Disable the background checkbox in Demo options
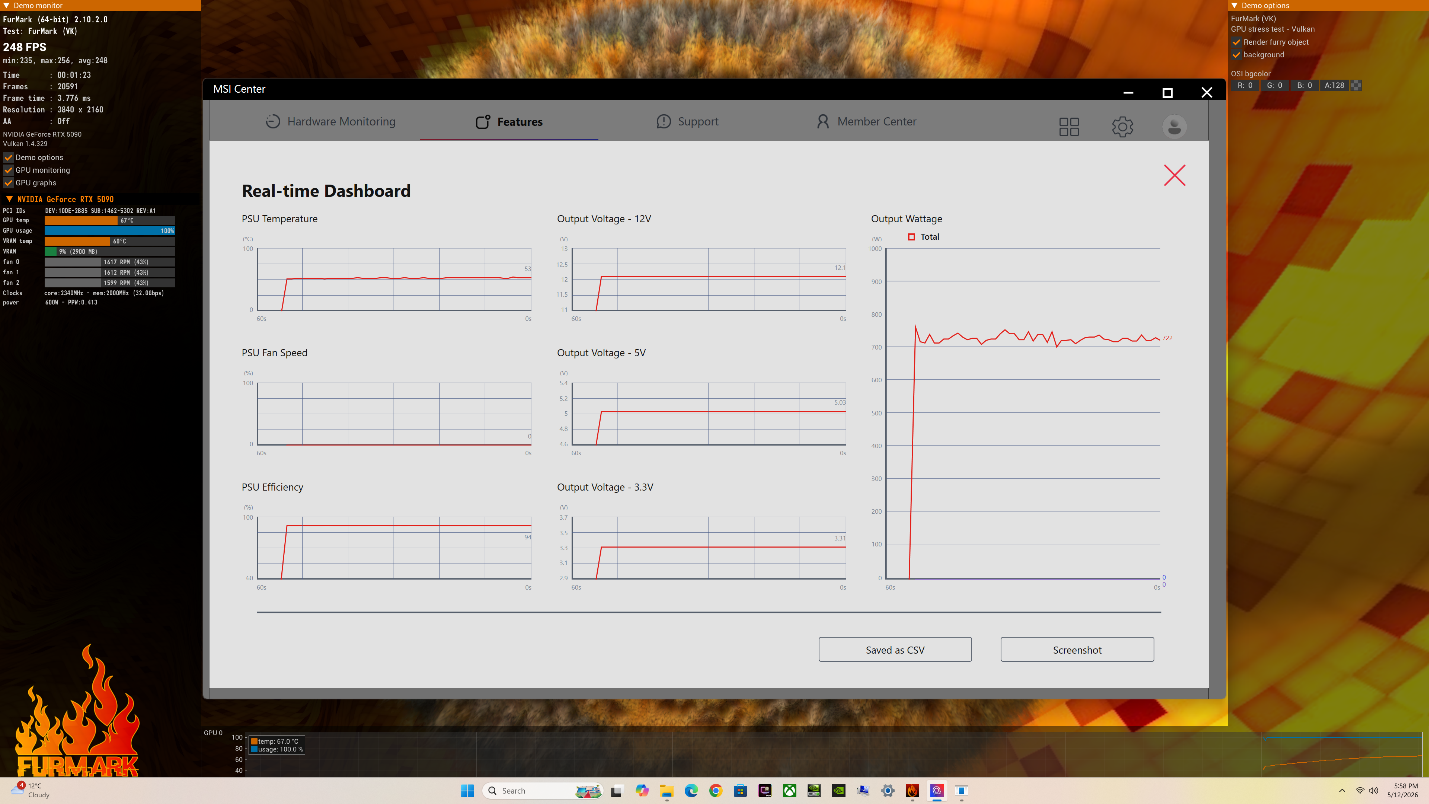This screenshot has height=804, width=1429. 1237,55
